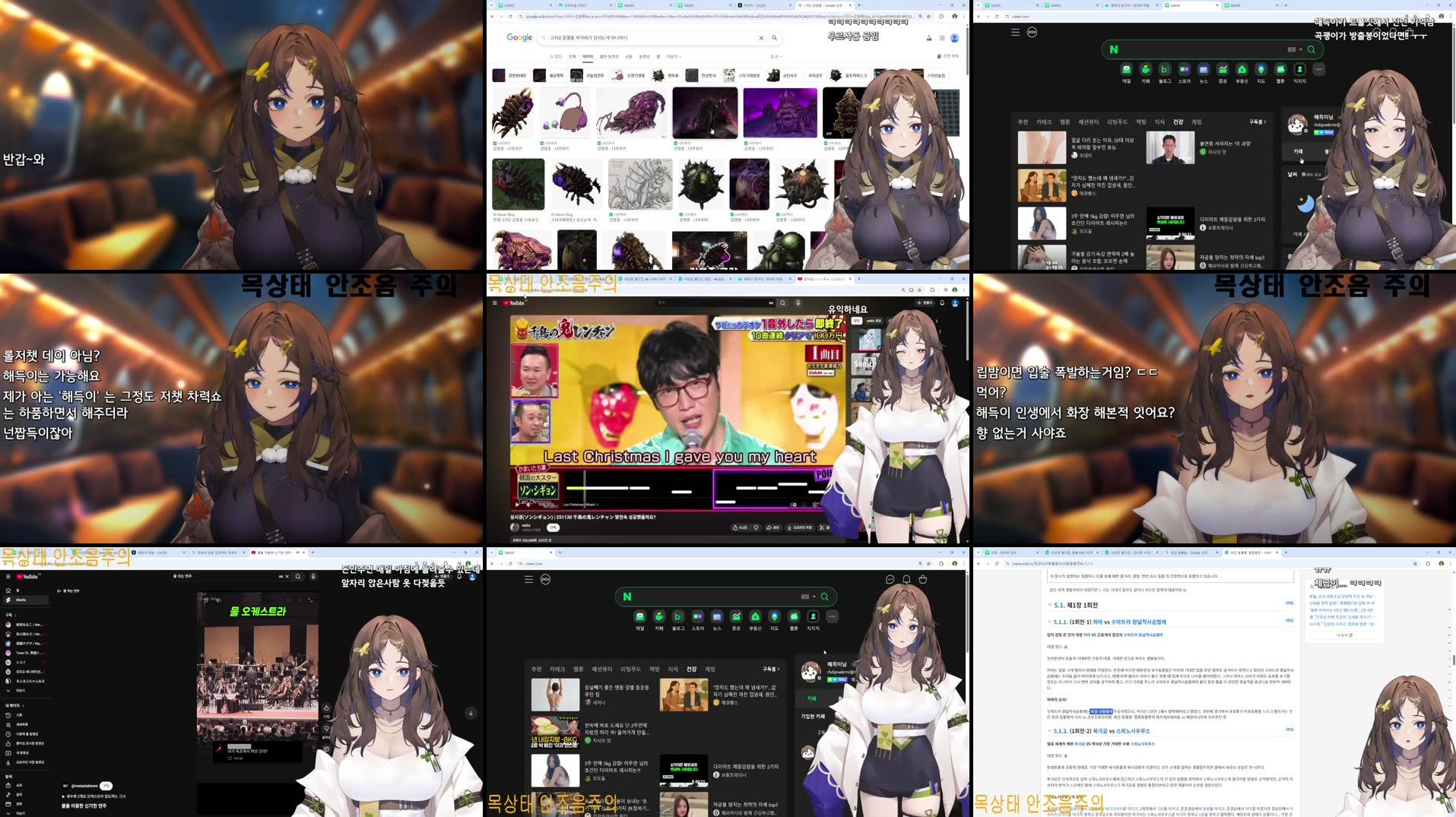Screen dimensions: 1456x817
Task: Like the karaoke video with thumbs up
Action: (735, 527)
